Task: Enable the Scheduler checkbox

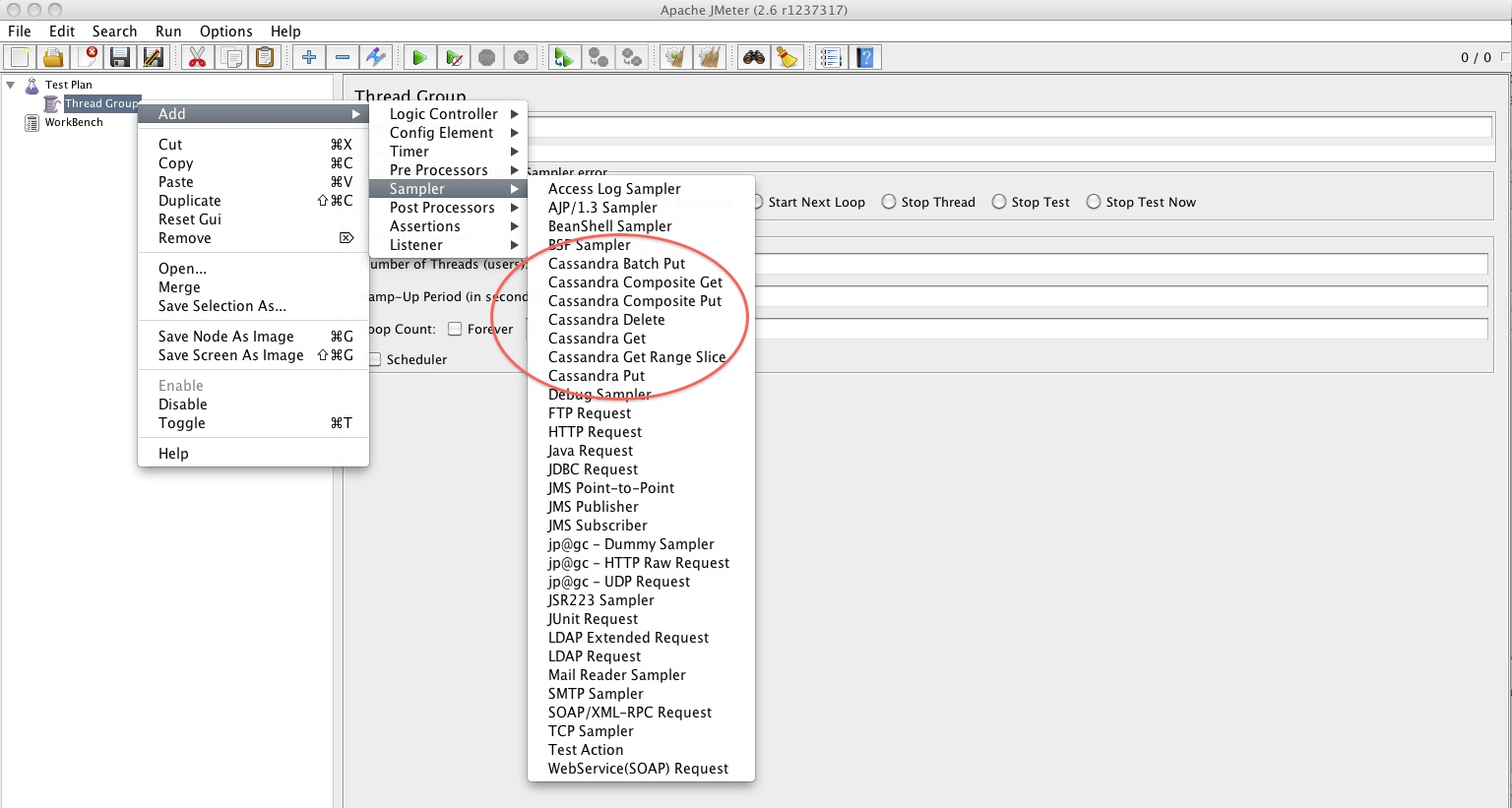Action: tap(375, 359)
